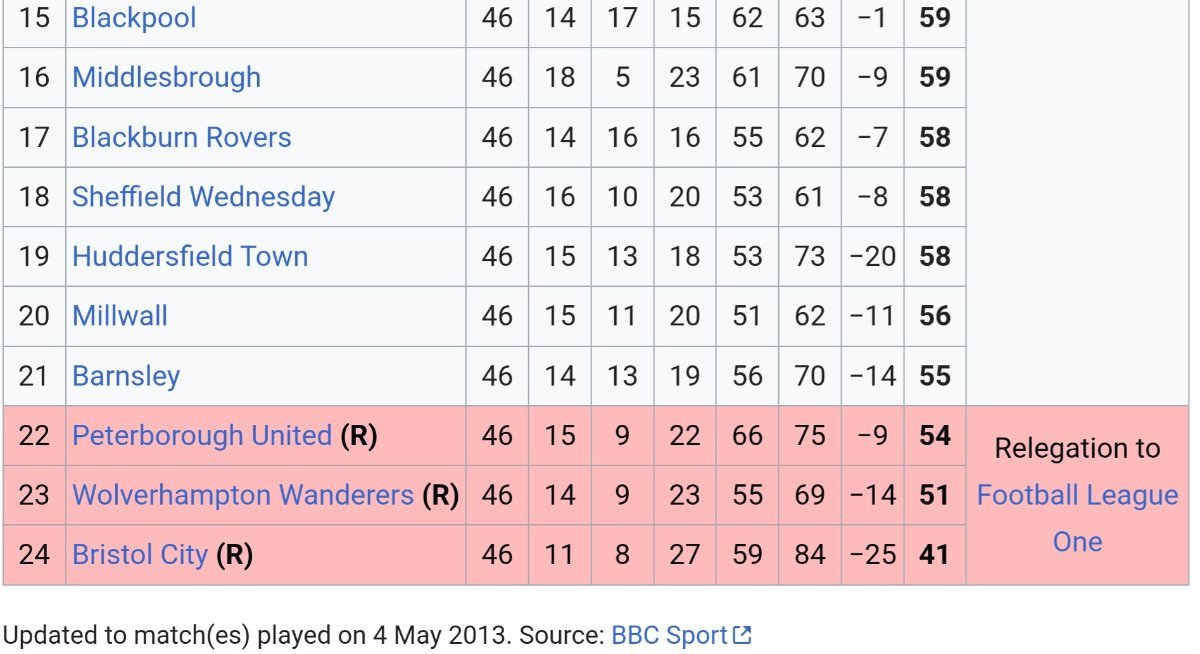Image resolution: width=1200 pixels, height=654 pixels.
Task: Click the 'Relegation to' text cell
Action: pyautogui.click(x=1077, y=449)
